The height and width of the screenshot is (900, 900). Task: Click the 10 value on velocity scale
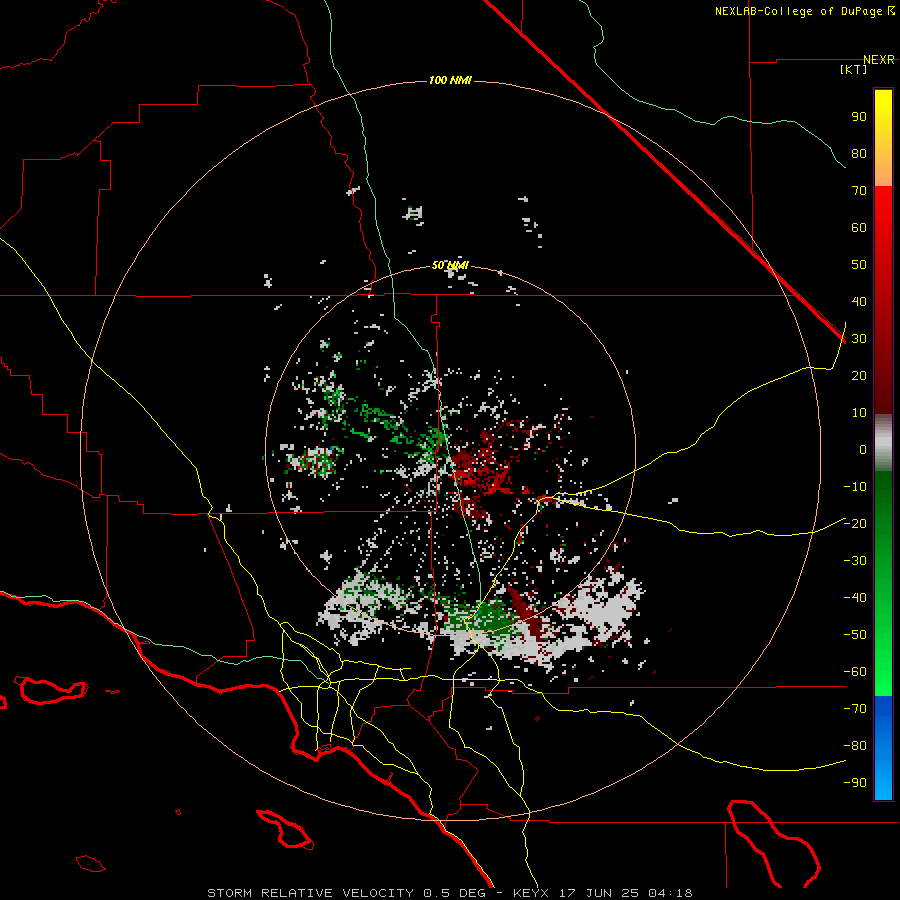[x=859, y=413]
